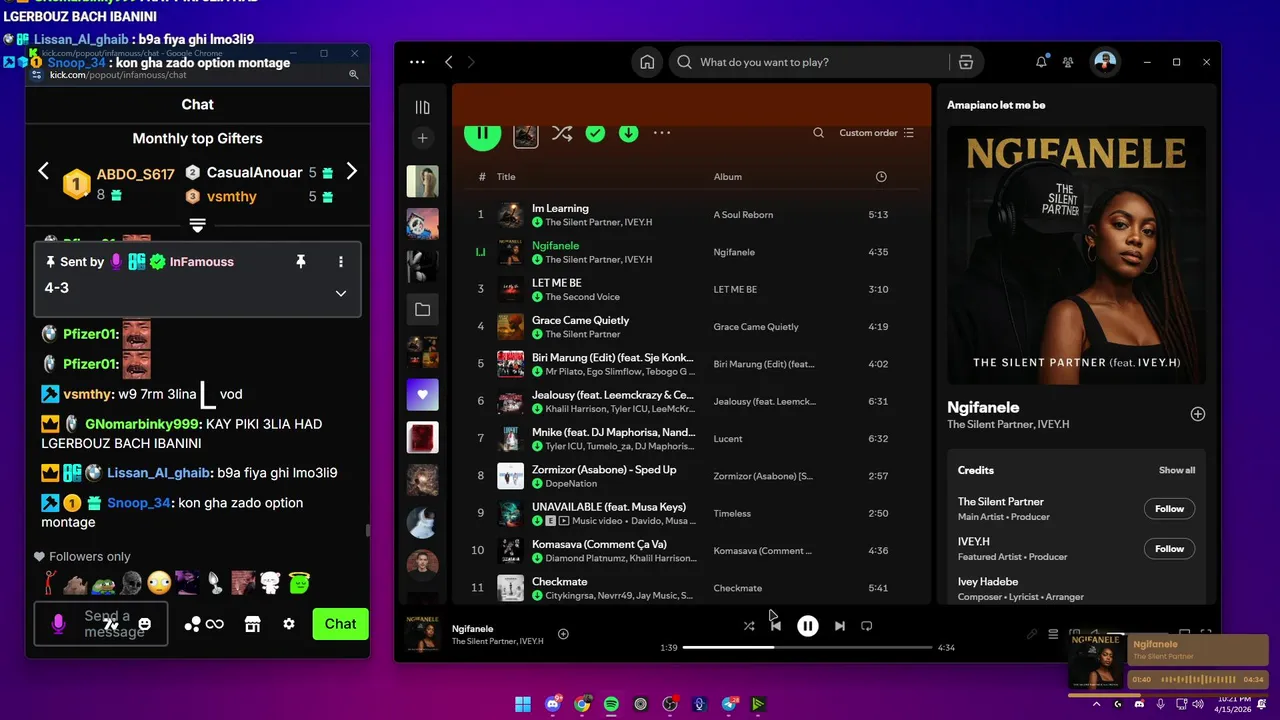This screenshot has height=720, width=1280.
Task: Pause playback in player bar
Action: (x=807, y=626)
